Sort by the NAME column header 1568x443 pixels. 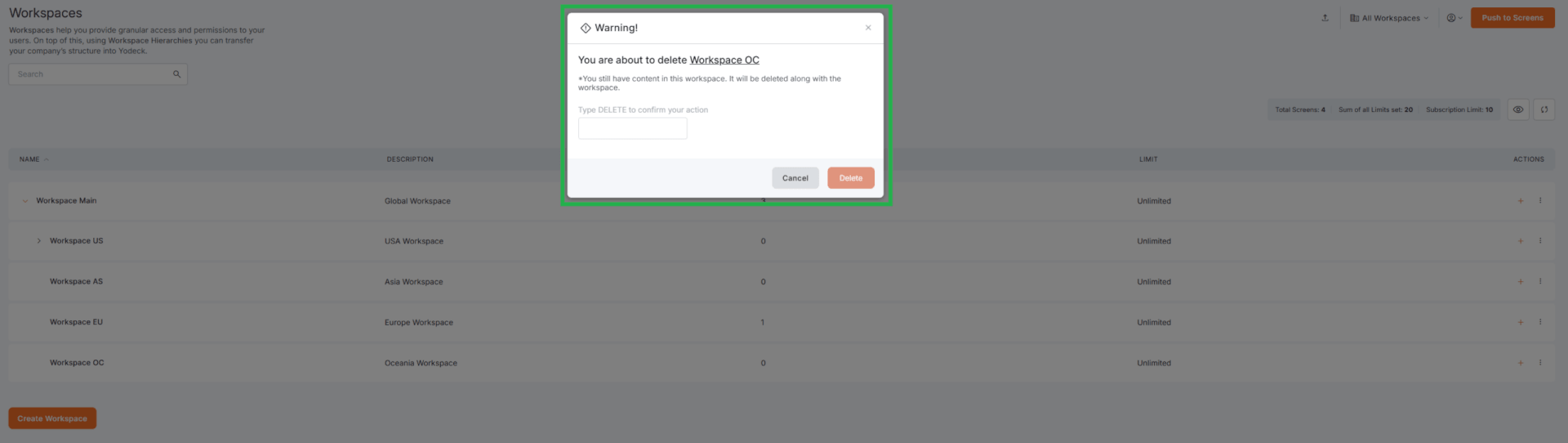[x=33, y=159]
